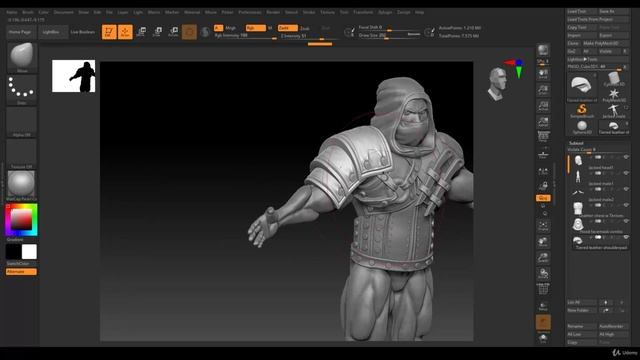Image resolution: width=640 pixels, height=360 pixels.
Task: Click the All Low button
Action: click(582, 334)
